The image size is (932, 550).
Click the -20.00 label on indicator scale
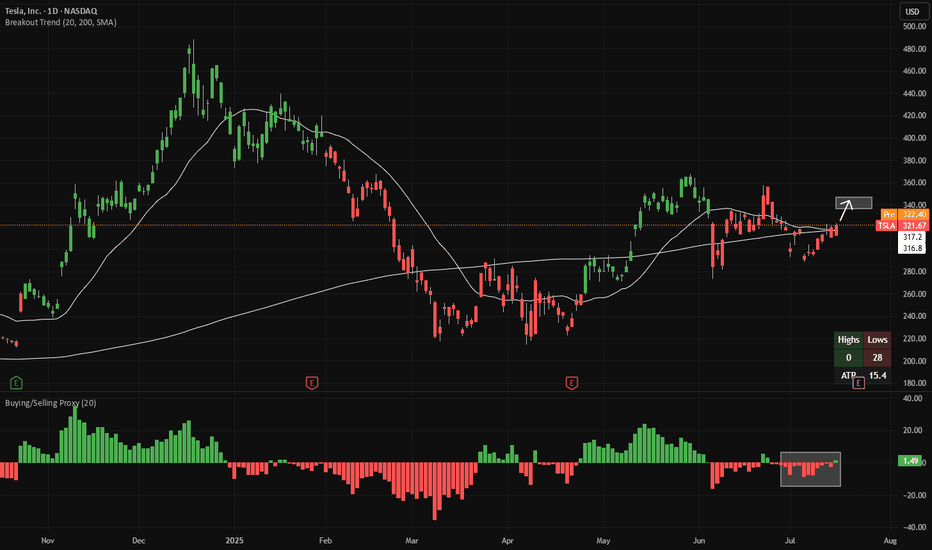point(912,495)
